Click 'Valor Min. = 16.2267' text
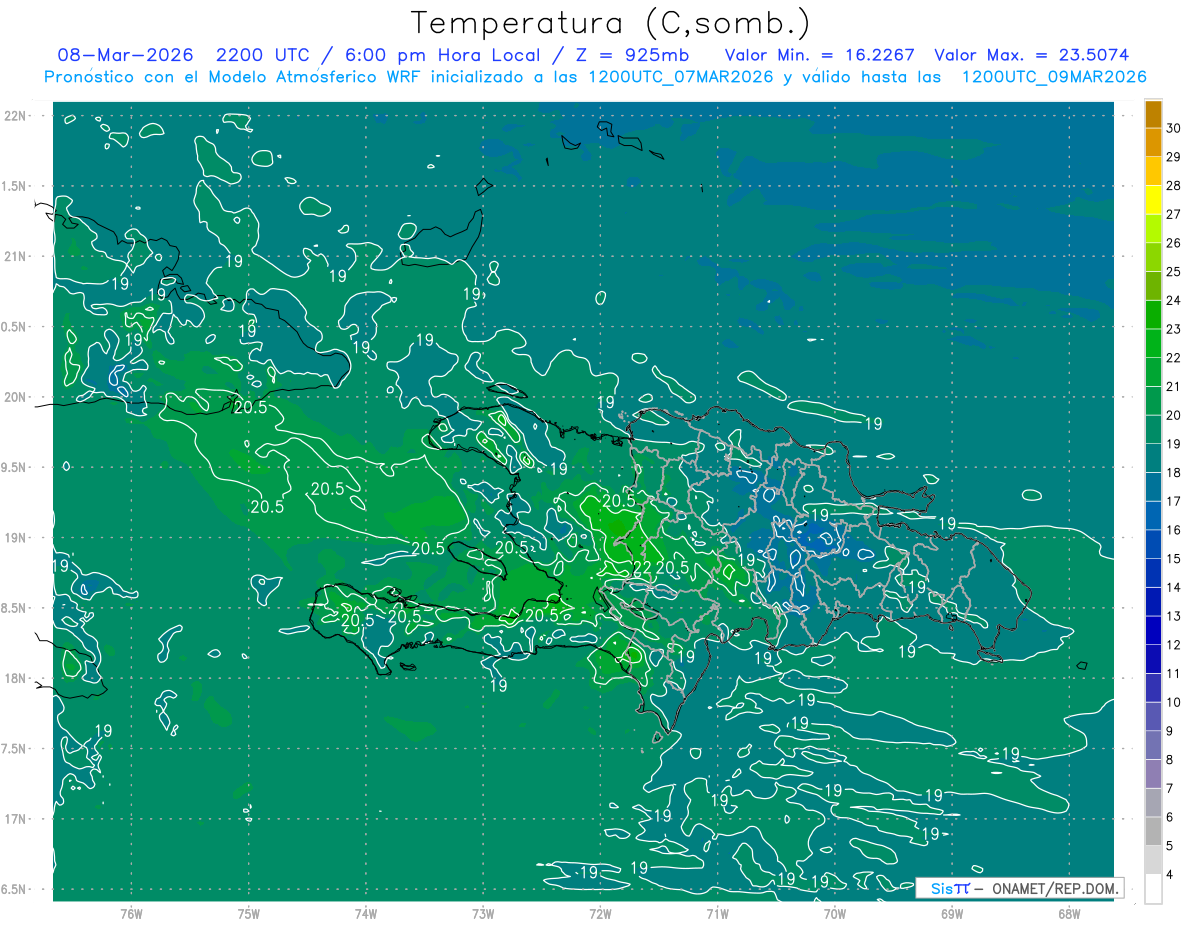The height and width of the screenshot is (927, 1200). point(819,55)
